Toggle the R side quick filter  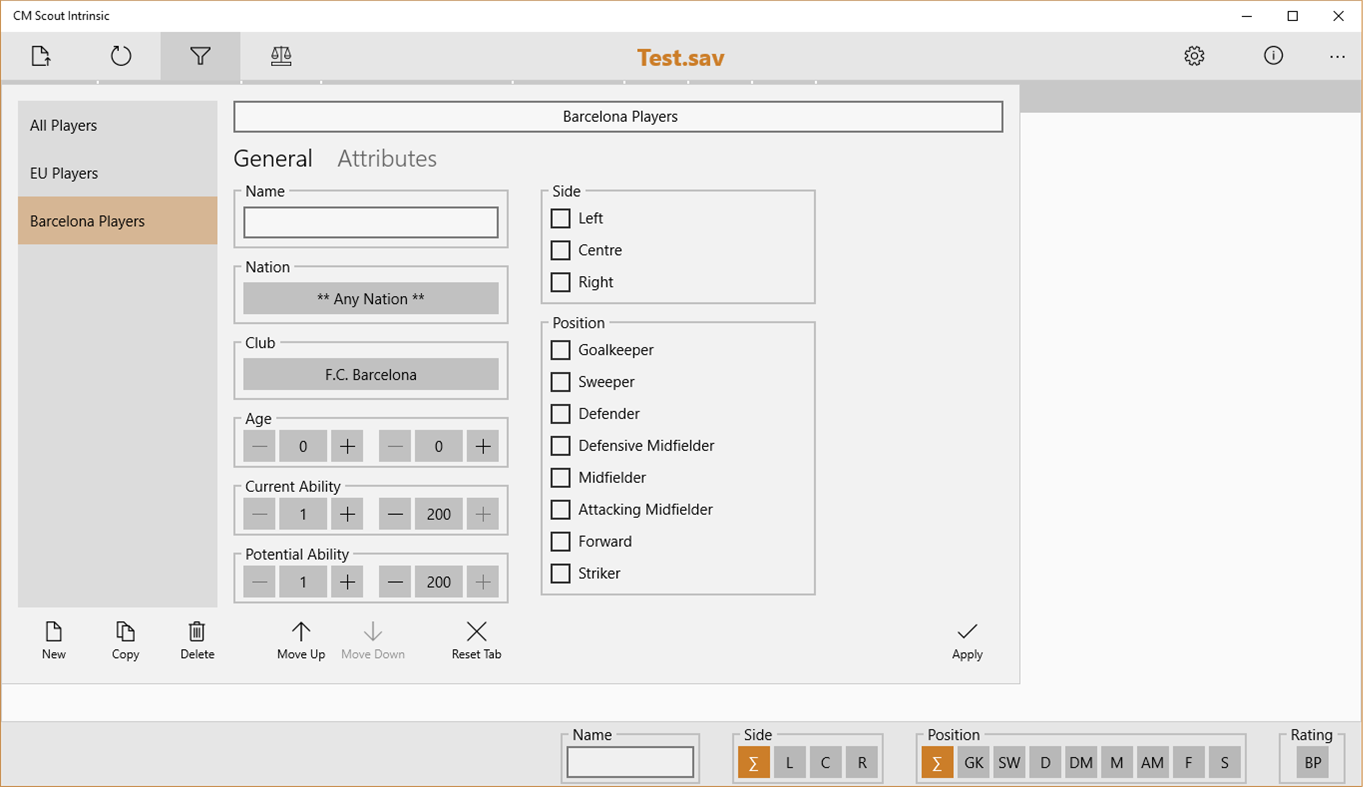(862, 763)
